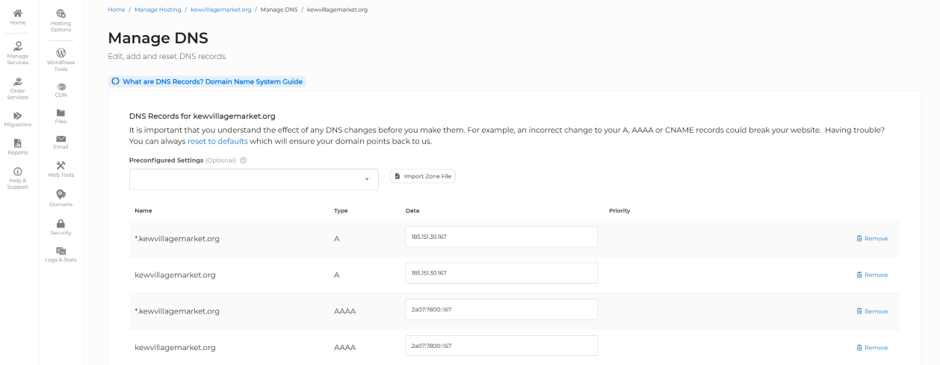This screenshot has width=940, height=365.
Task: Click trash icon for kewvillagemarket.org AAAA record
Action: pos(859,348)
